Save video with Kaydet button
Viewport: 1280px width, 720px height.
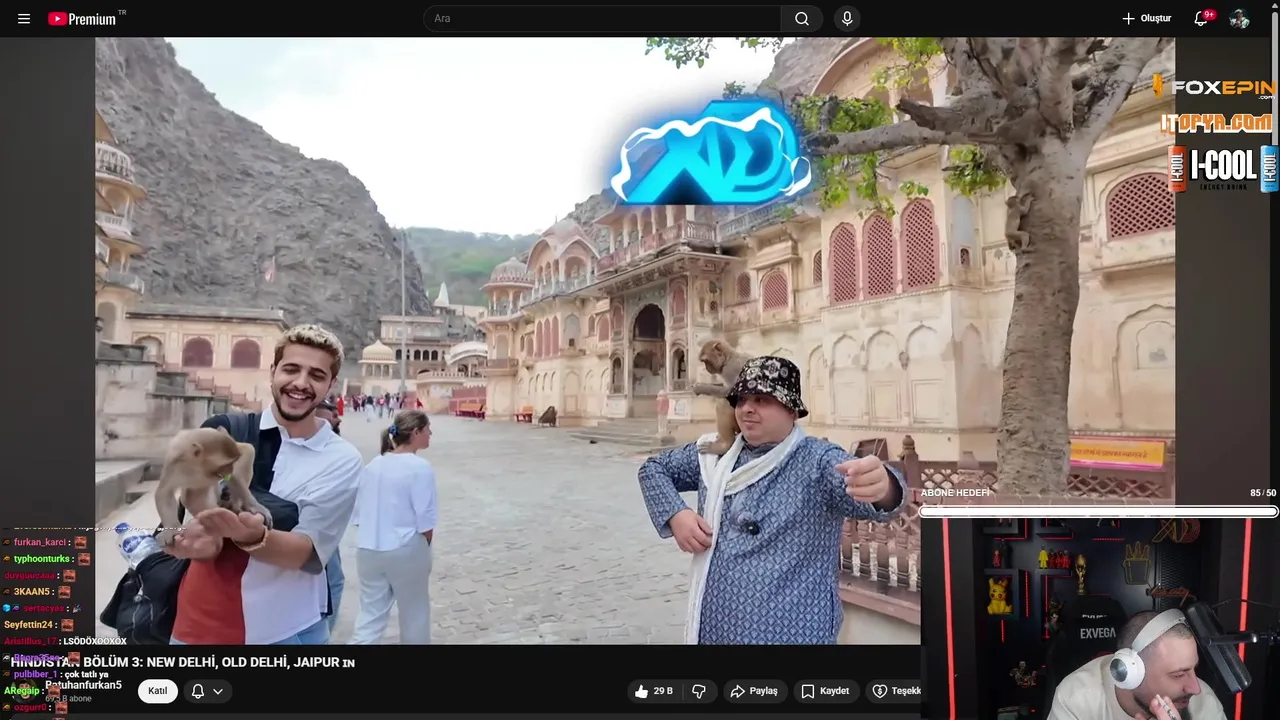point(825,691)
